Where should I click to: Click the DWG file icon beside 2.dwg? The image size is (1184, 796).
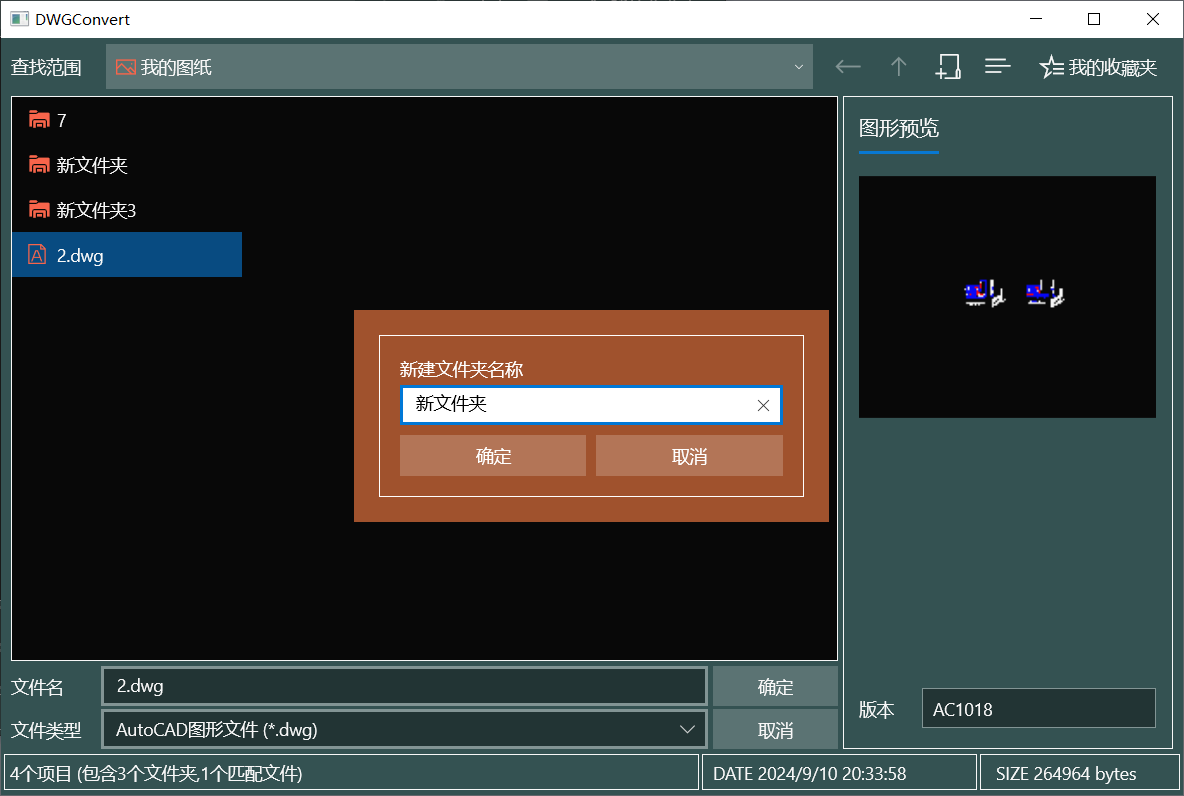pos(37,255)
